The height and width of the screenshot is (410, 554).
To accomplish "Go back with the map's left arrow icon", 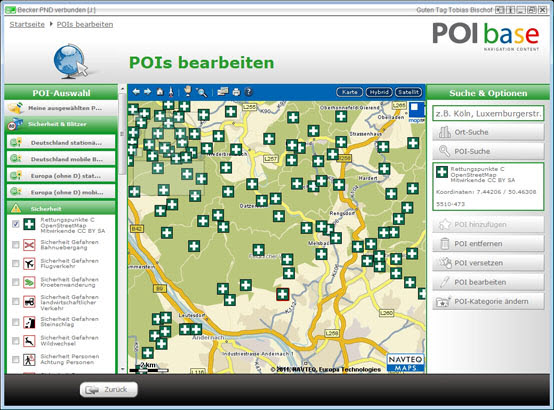I will pos(136,92).
